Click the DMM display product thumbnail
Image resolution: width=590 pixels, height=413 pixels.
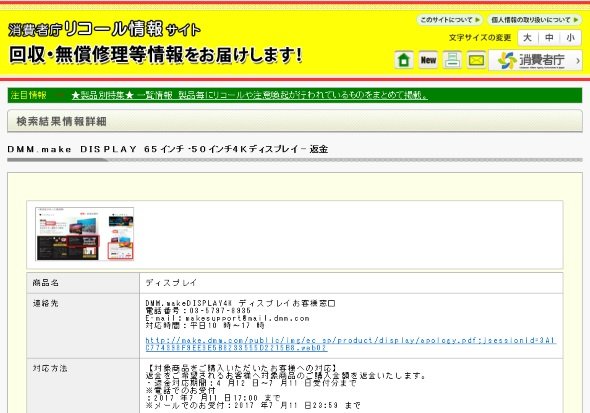click(x=84, y=234)
